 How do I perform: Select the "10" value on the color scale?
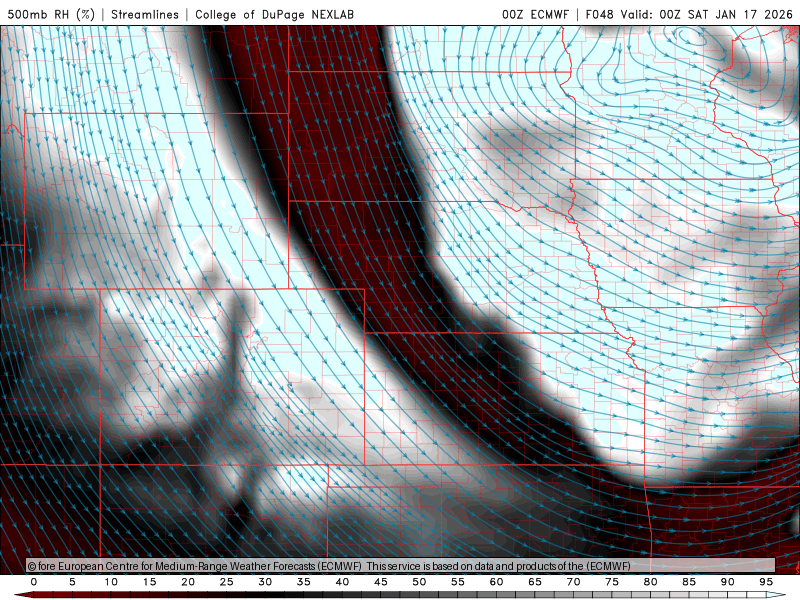click(111, 582)
